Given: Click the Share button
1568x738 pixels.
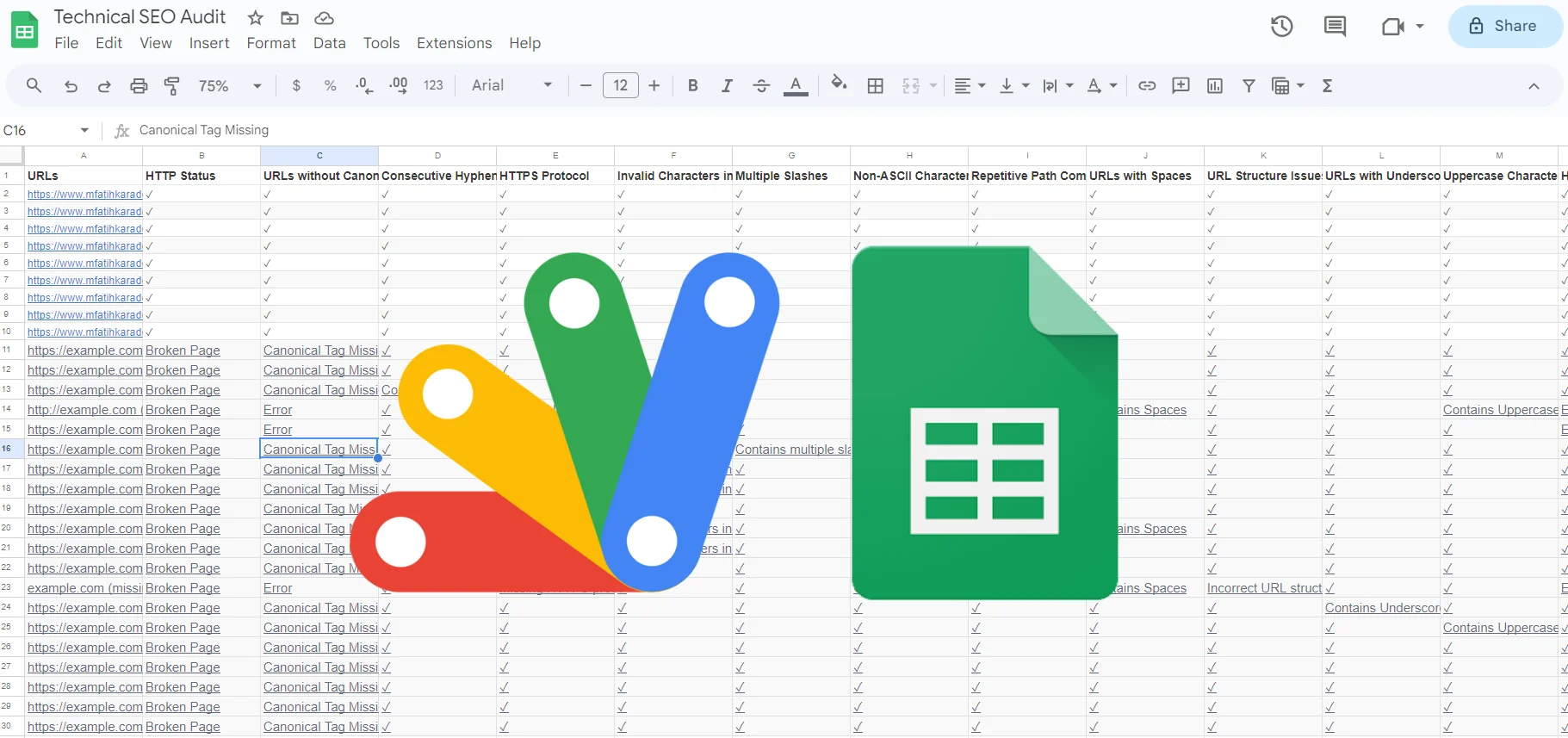Looking at the screenshot, I should (x=1505, y=26).
